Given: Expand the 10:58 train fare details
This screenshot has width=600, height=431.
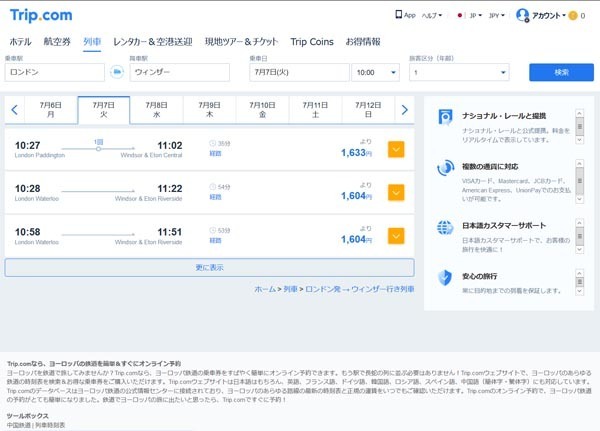Looking at the screenshot, I should (x=396, y=236).
